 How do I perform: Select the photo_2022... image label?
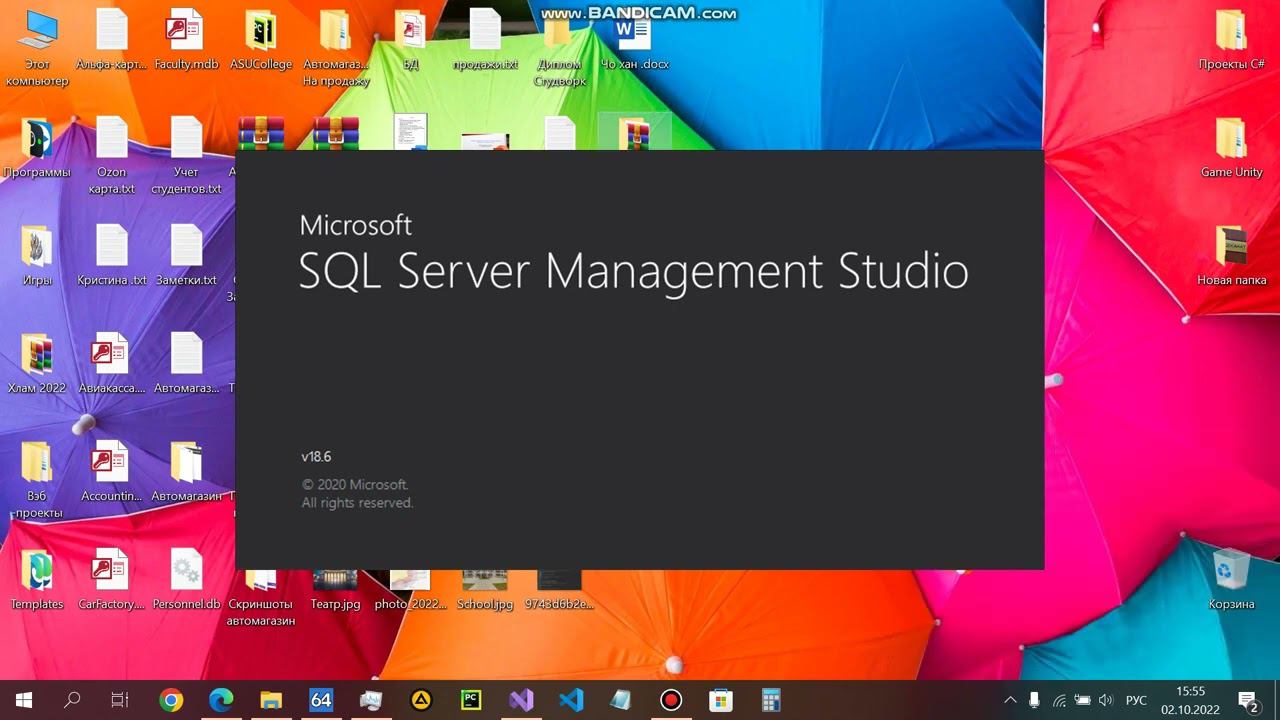tap(410, 604)
